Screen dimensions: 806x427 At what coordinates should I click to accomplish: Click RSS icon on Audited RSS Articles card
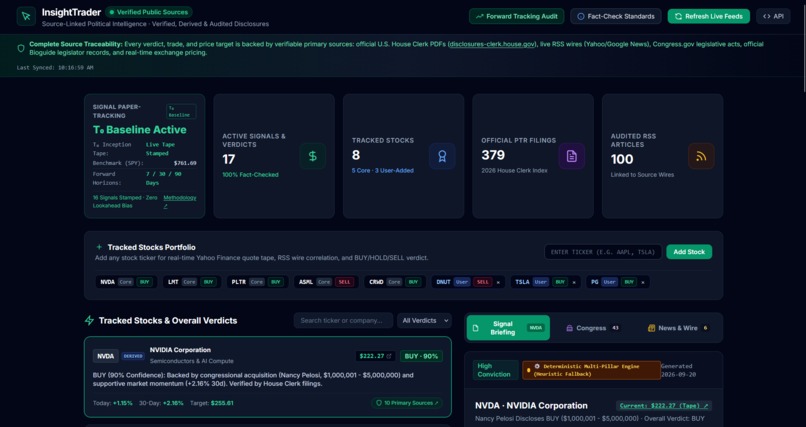coord(701,156)
